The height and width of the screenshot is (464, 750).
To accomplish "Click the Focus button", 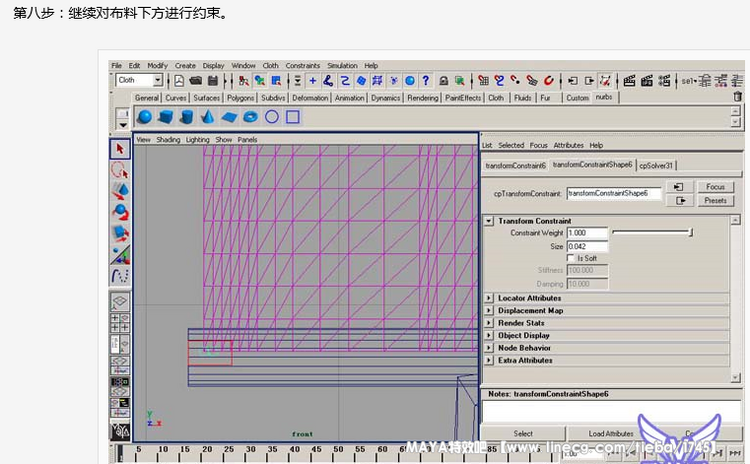I will [x=714, y=187].
